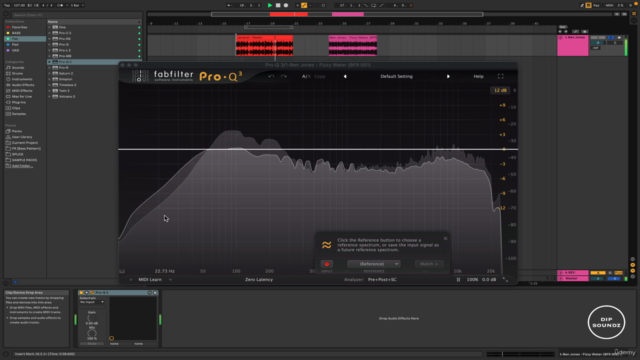640x360 pixels.
Task: Click the Name column header
Action: tap(94, 22)
